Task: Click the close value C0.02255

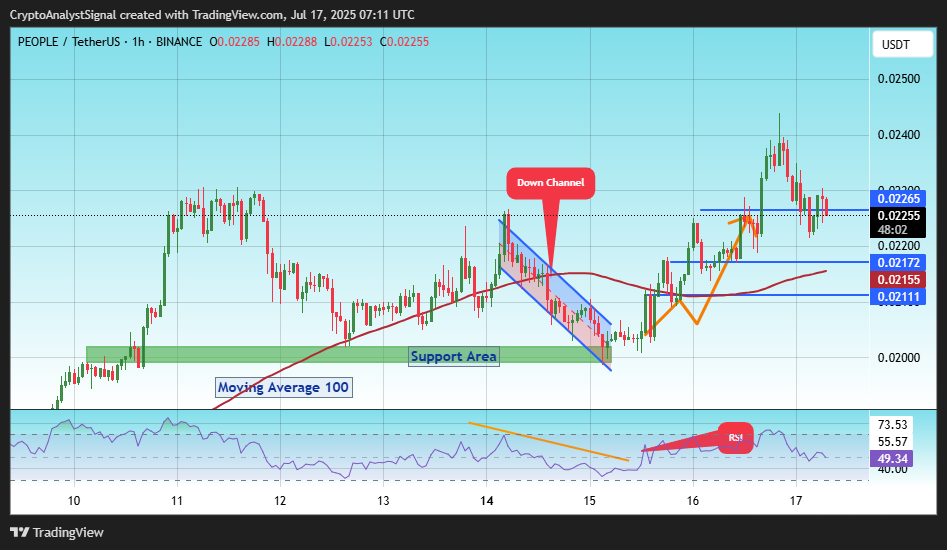Action: pyautogui.click(x=405, y=42)
